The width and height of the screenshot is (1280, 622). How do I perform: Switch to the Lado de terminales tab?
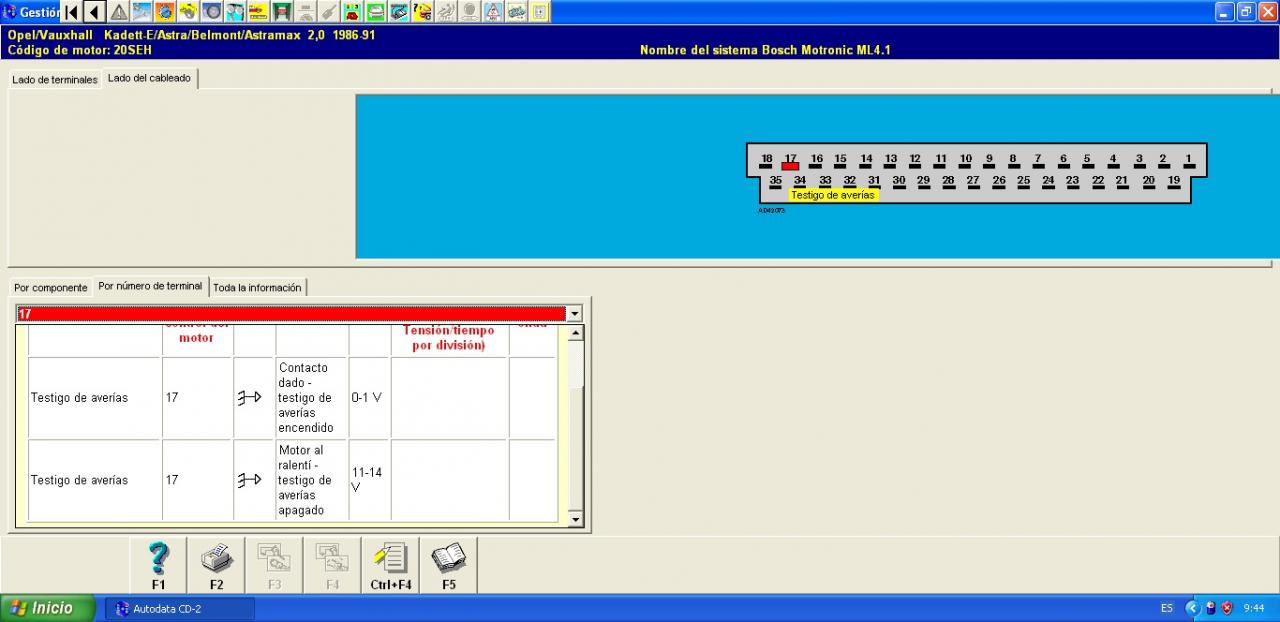[x=55, y=79]
